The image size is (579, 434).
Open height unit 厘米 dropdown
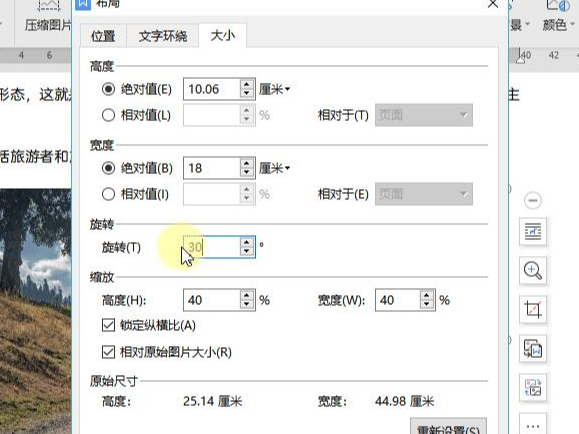click(274, 89)
